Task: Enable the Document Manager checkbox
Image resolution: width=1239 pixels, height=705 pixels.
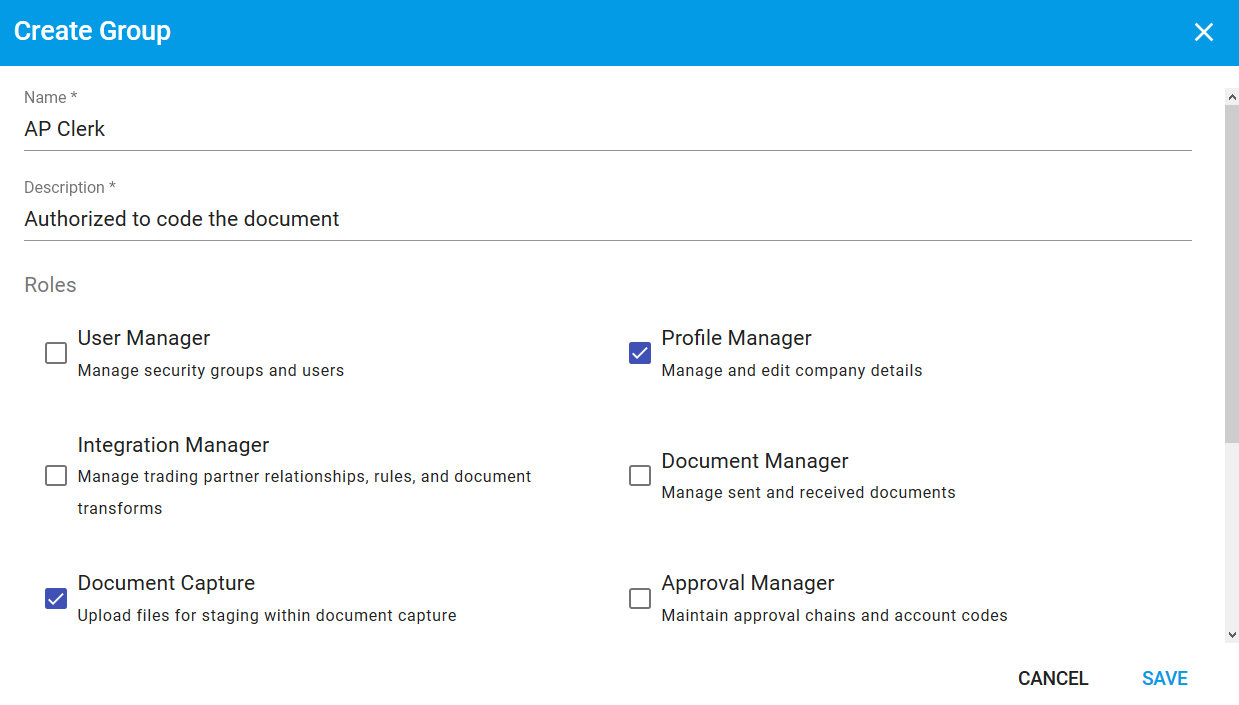Action: pyautogui.click(x=639, y=475)
